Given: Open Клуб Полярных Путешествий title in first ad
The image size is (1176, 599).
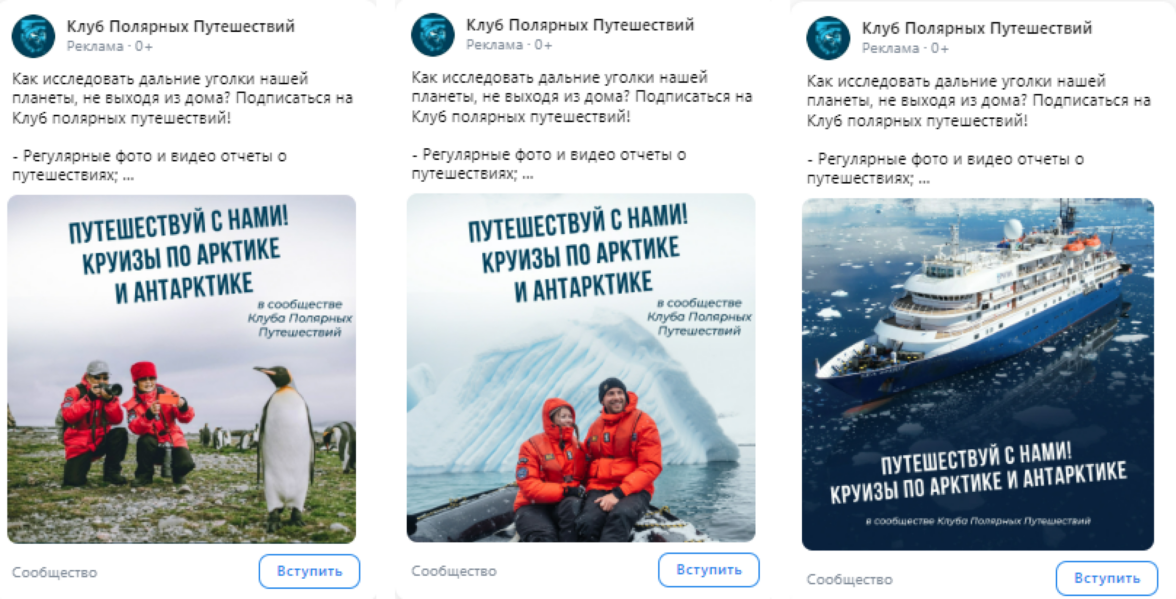Looking at the screenshot, I should pyautogui.click(x=181, y=26).
